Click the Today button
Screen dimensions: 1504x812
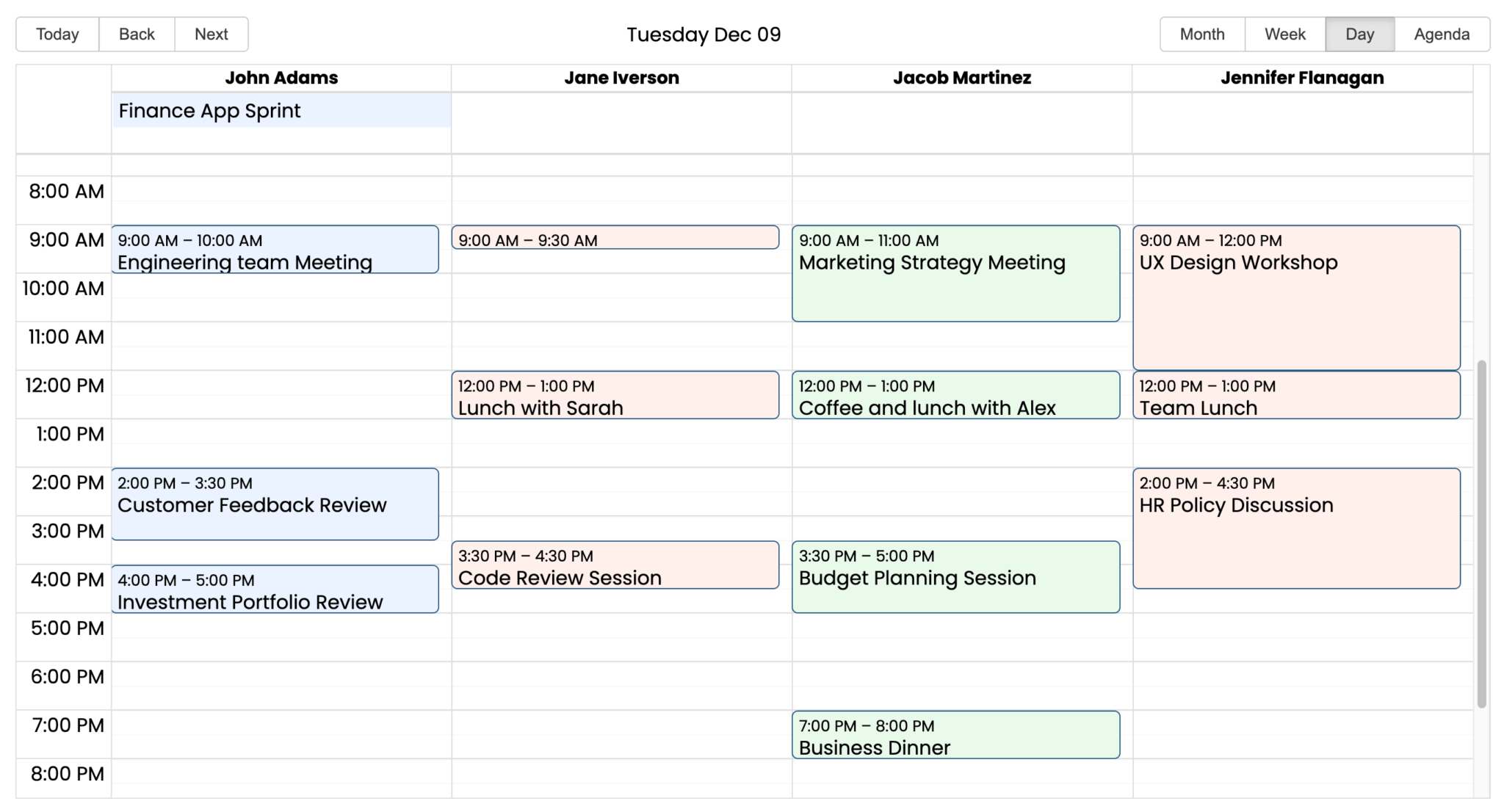click(x=57, y=35)
